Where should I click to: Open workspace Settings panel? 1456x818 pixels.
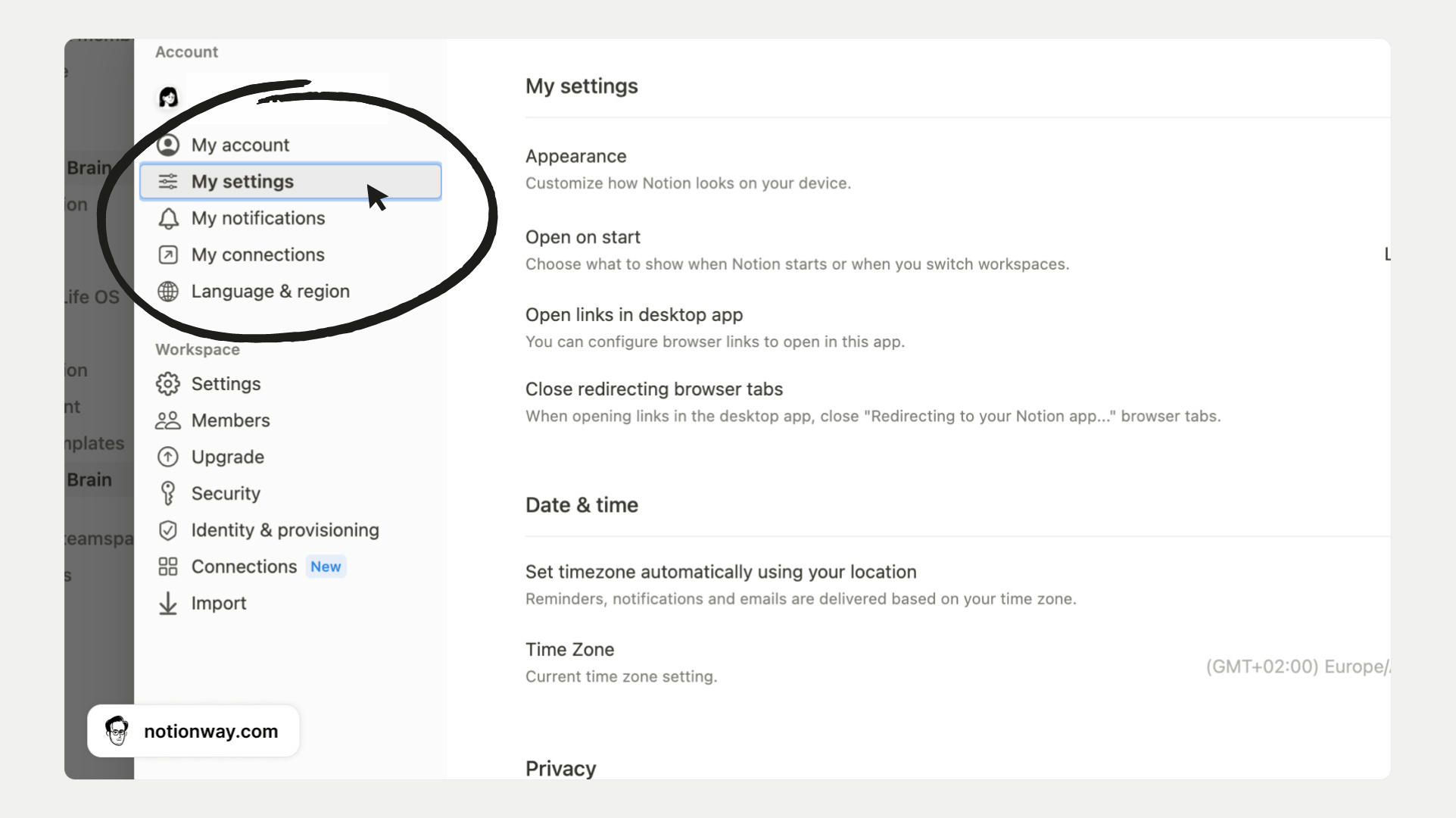pos(225,383)
